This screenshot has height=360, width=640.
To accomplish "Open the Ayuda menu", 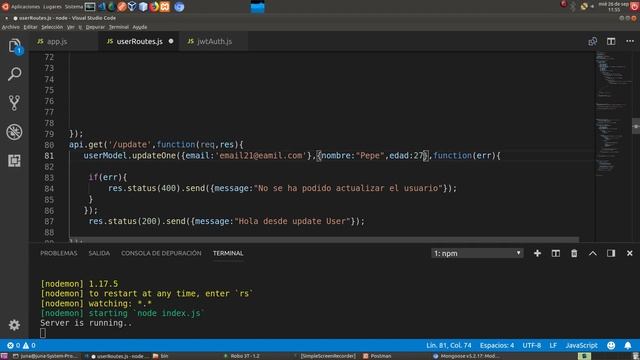I will pyautogui.click(x=140, y=27).
